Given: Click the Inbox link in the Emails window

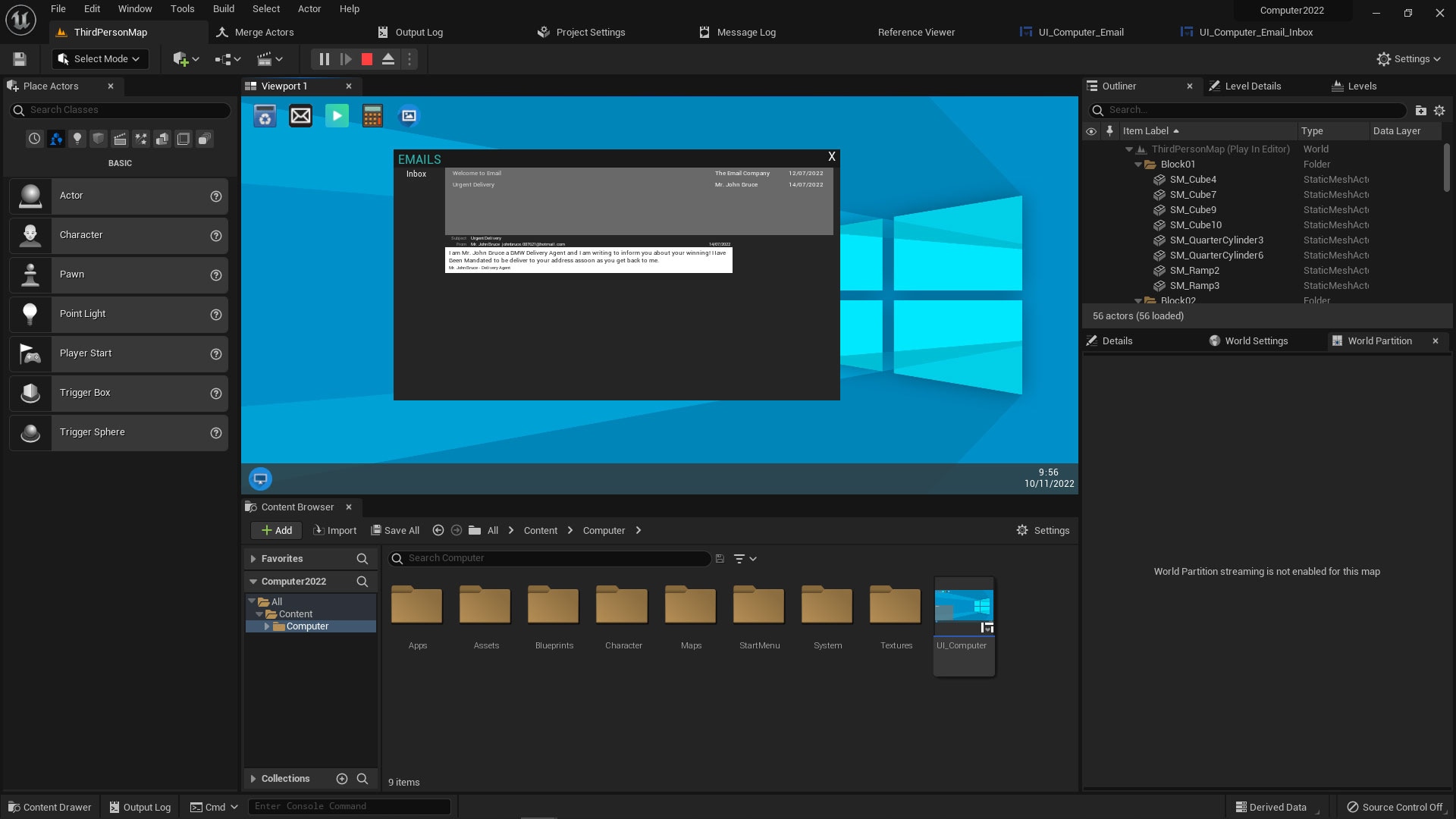Looking at the screenshot, I should (416, 174).
